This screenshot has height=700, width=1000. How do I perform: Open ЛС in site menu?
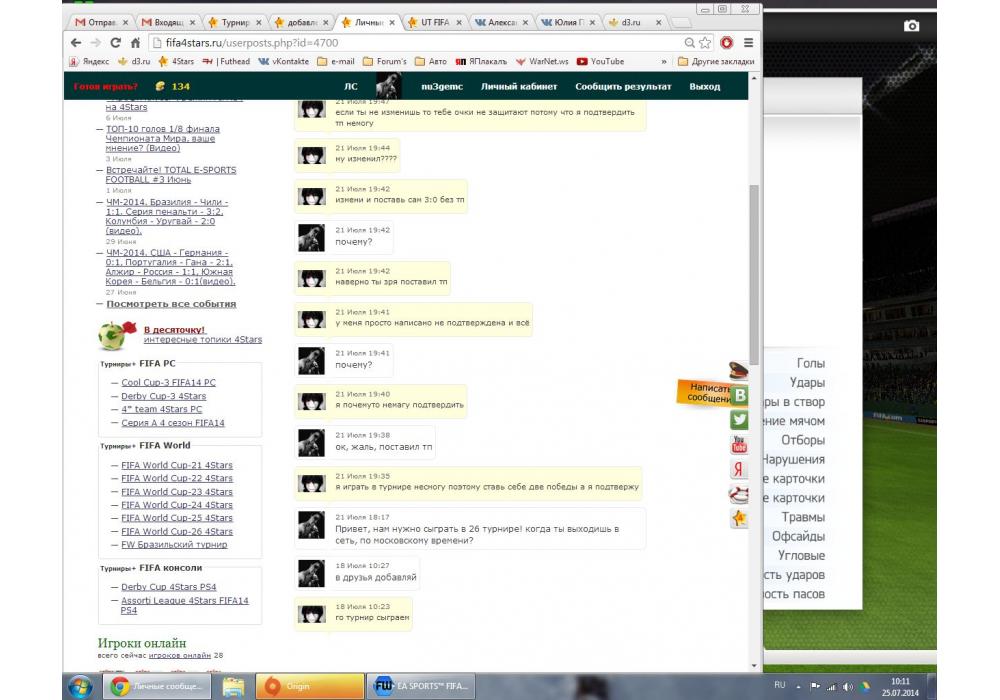tap(351, 87)
